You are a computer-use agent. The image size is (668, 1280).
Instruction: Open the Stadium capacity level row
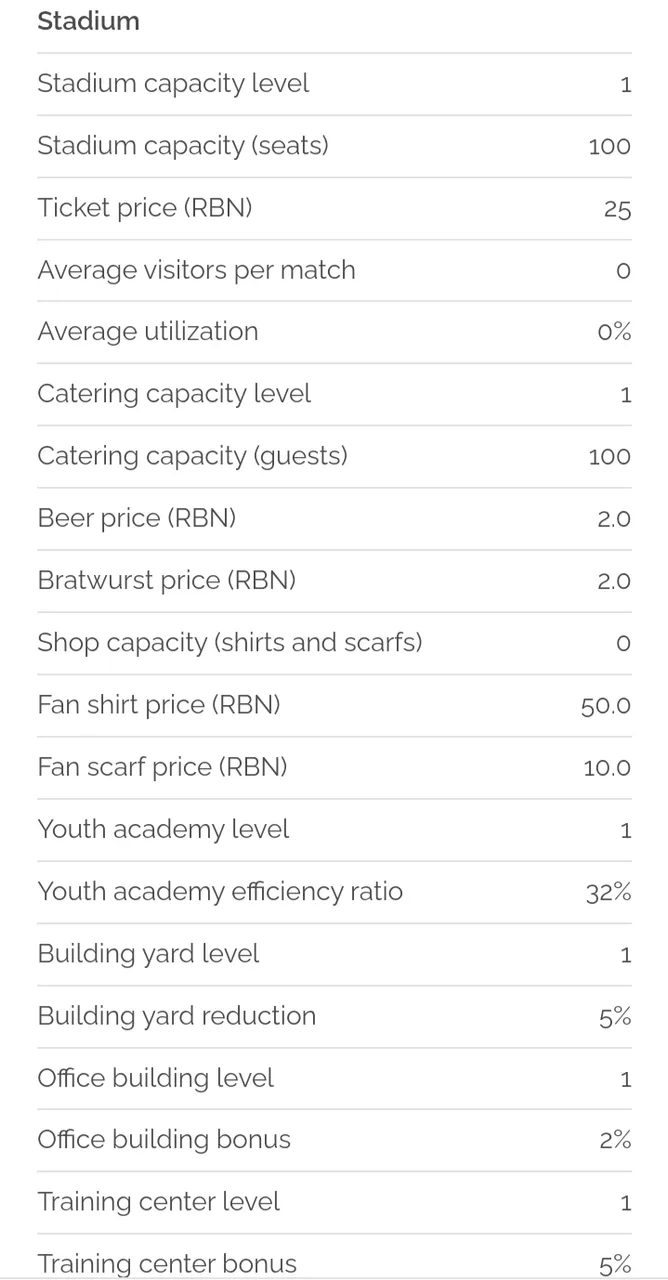[334, 84]
